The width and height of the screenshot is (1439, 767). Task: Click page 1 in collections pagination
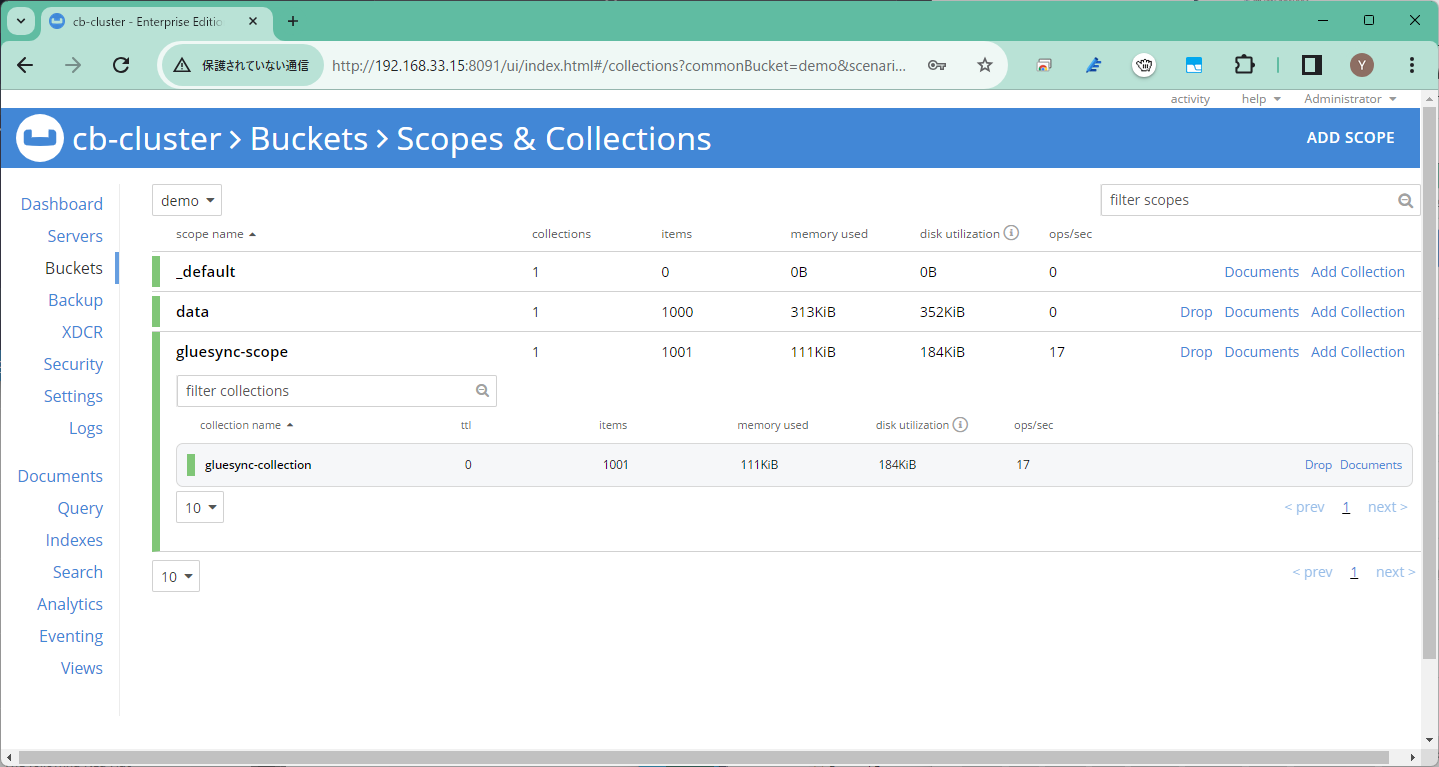click(1346, 507)
